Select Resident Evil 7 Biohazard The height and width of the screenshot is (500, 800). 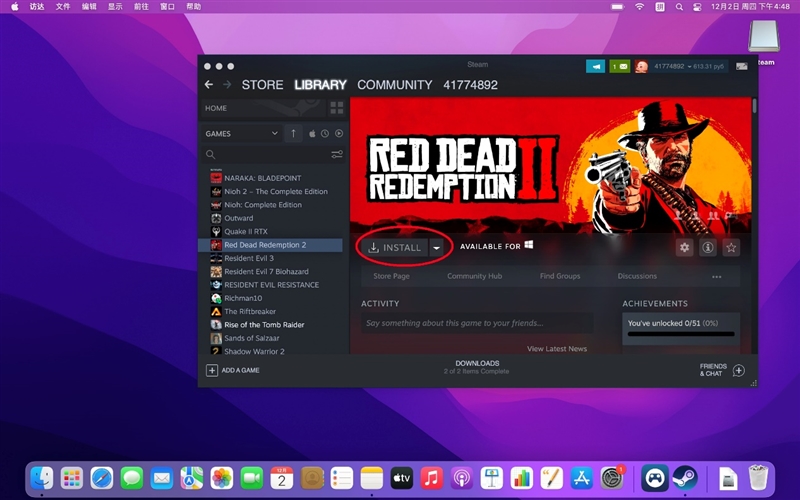tap(270, 271)
